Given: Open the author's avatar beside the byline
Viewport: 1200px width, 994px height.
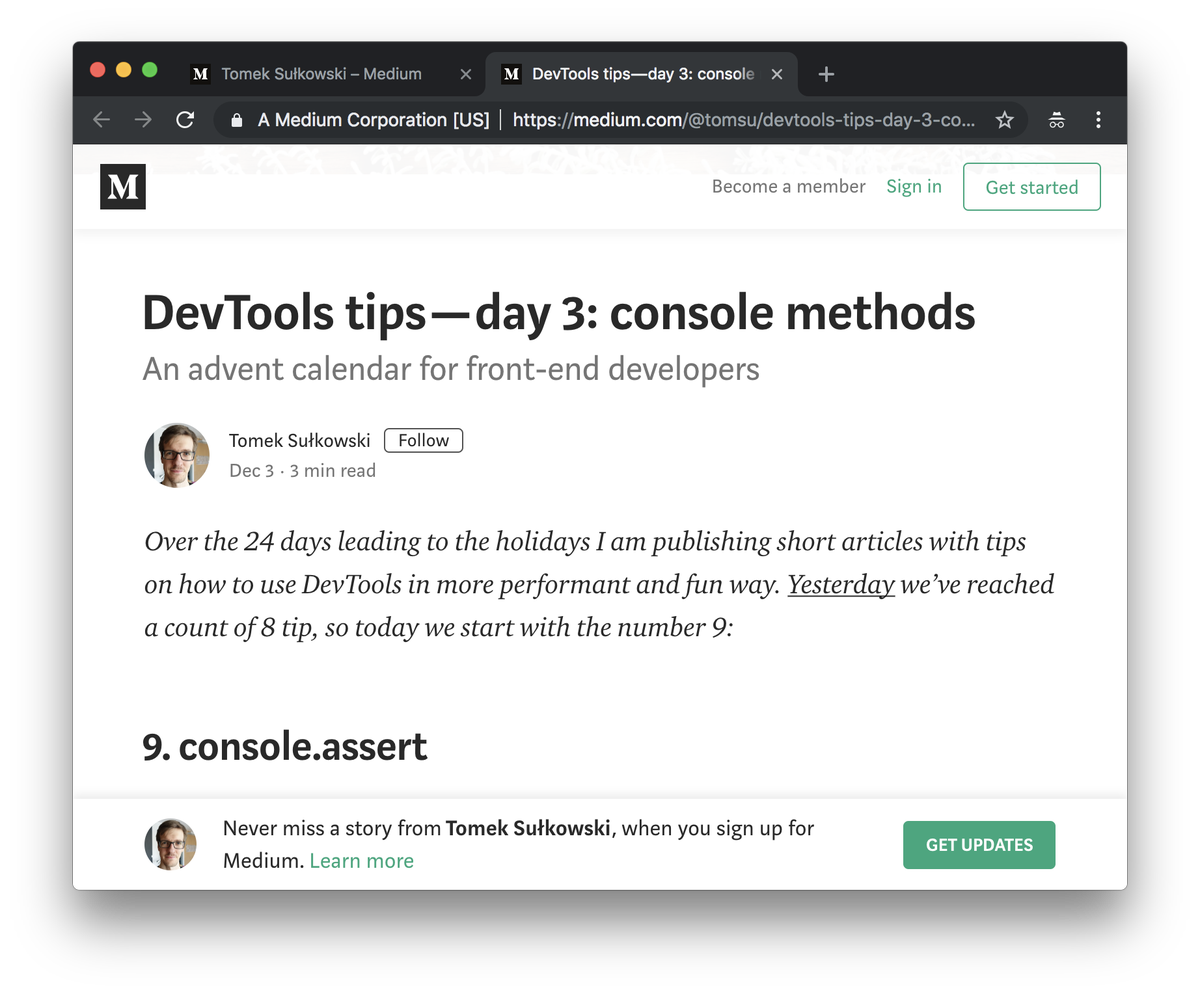Looking at the screenshot, I should [177, 455].
